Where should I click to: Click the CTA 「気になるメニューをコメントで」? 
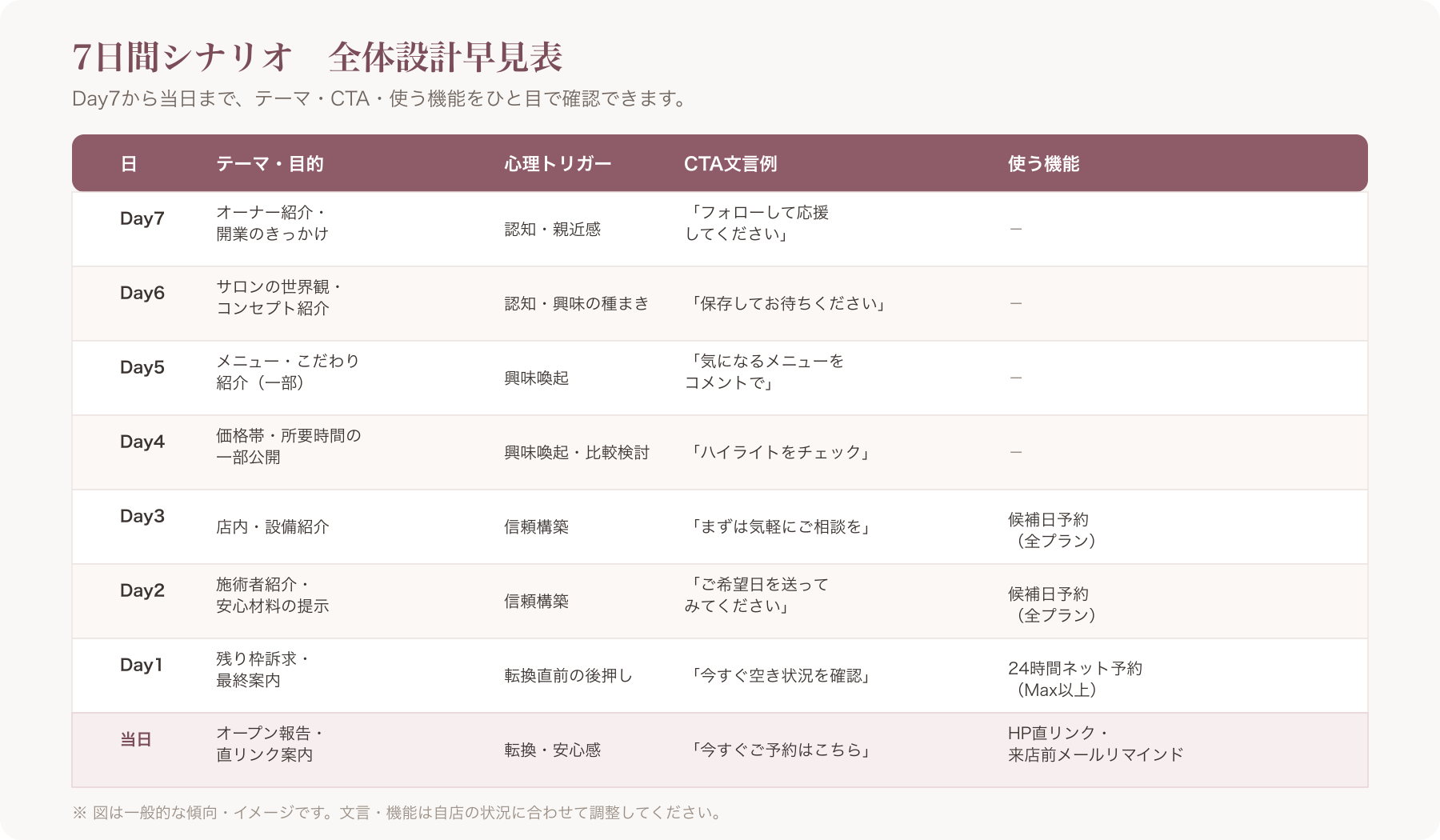click(765, 372)
